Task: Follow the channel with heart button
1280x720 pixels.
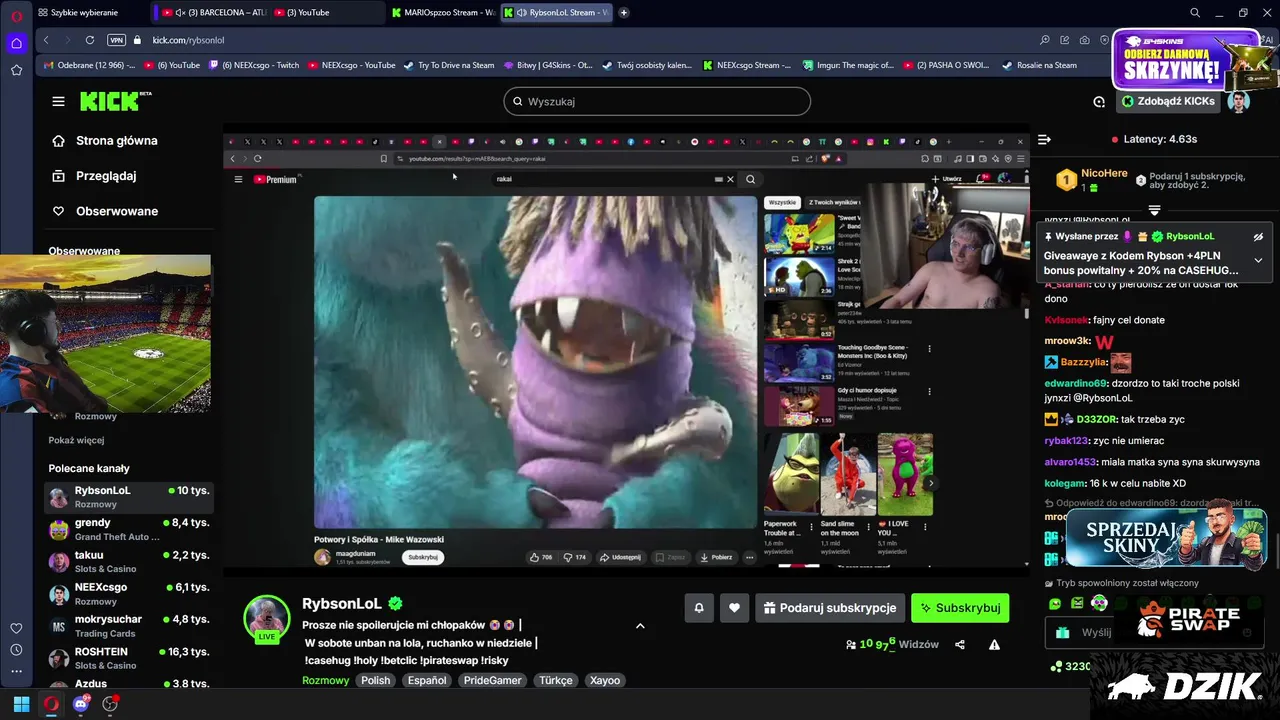Action: pyautogui.click(x=734, y=607)
